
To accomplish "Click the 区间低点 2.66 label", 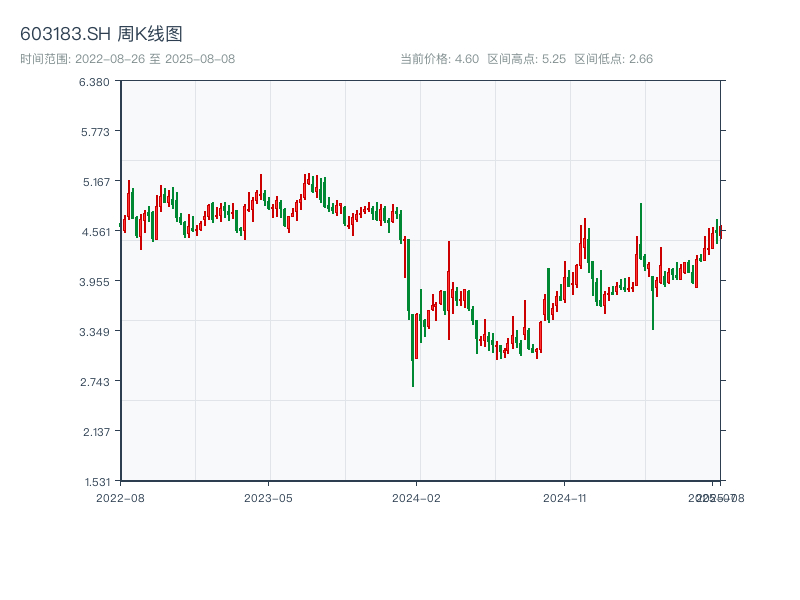I will click(613, 59).
